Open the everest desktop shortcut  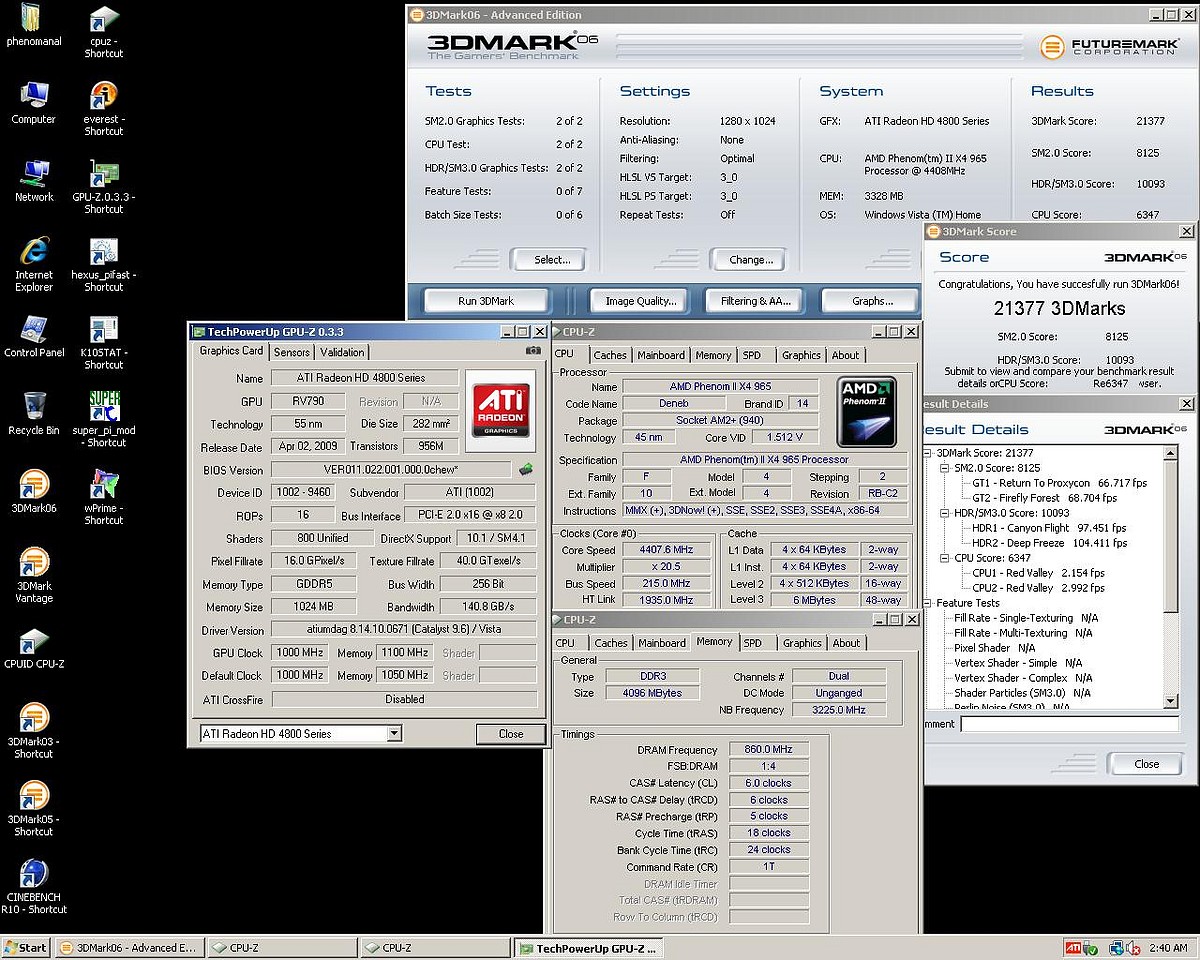point(104,97)
